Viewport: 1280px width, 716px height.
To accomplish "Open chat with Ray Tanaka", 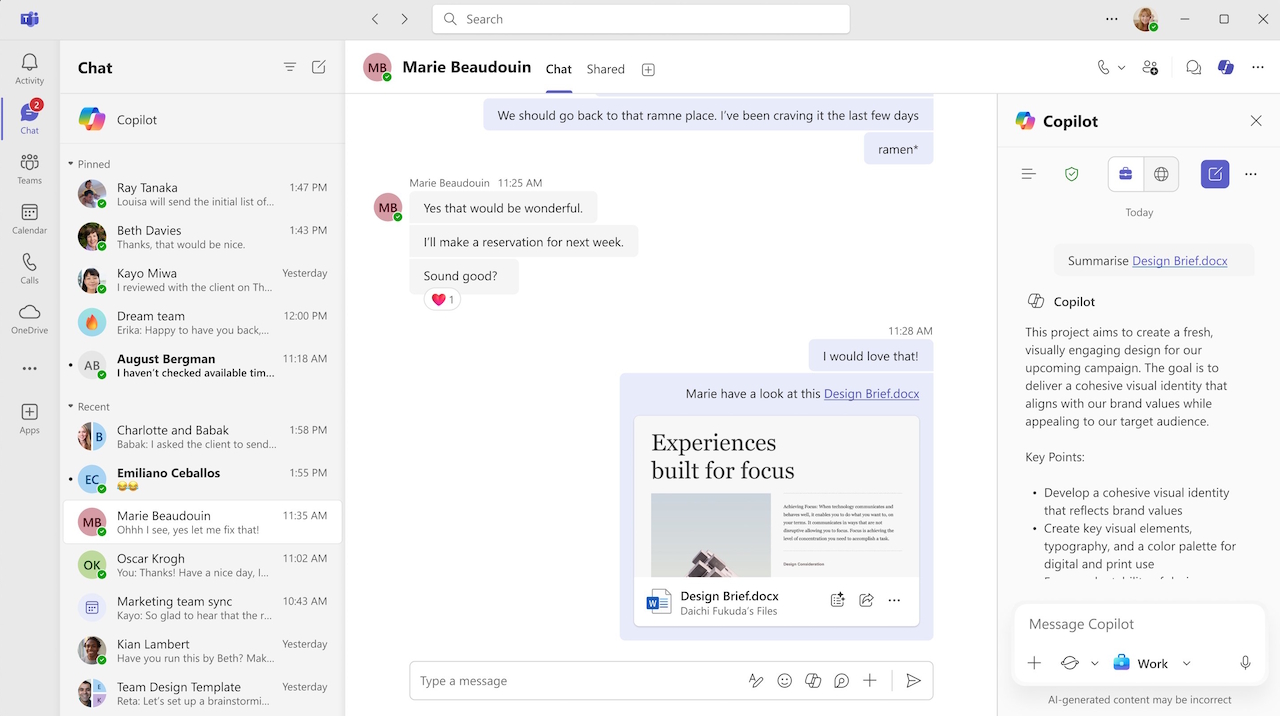I will click(201, 194).
